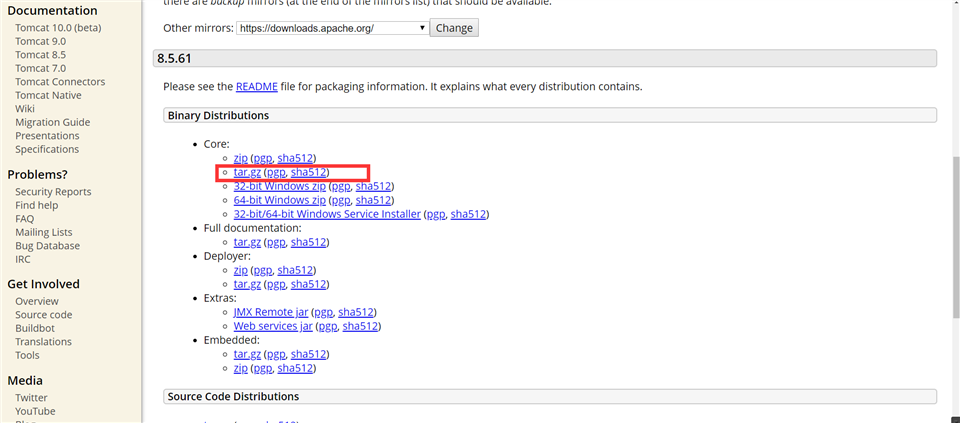Screen dimensions: 960x423
Task: Download the Embedded zip
Action: [x=241, y=368]
